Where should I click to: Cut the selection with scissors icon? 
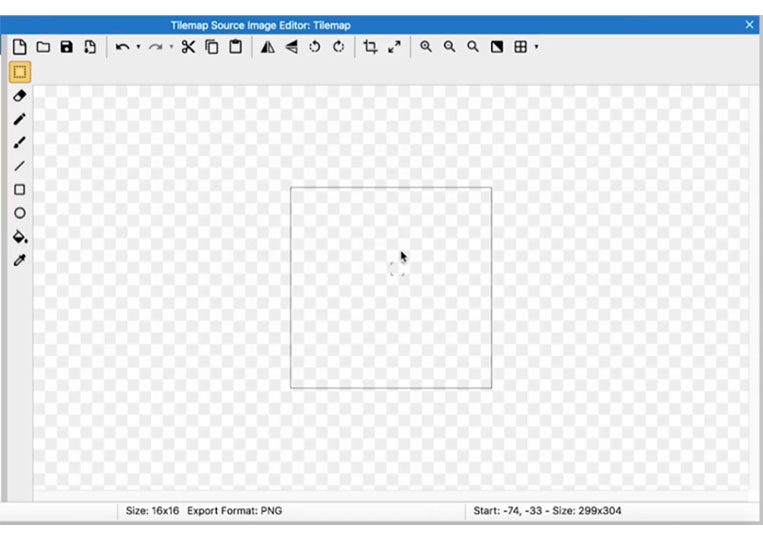pos(188,47)
